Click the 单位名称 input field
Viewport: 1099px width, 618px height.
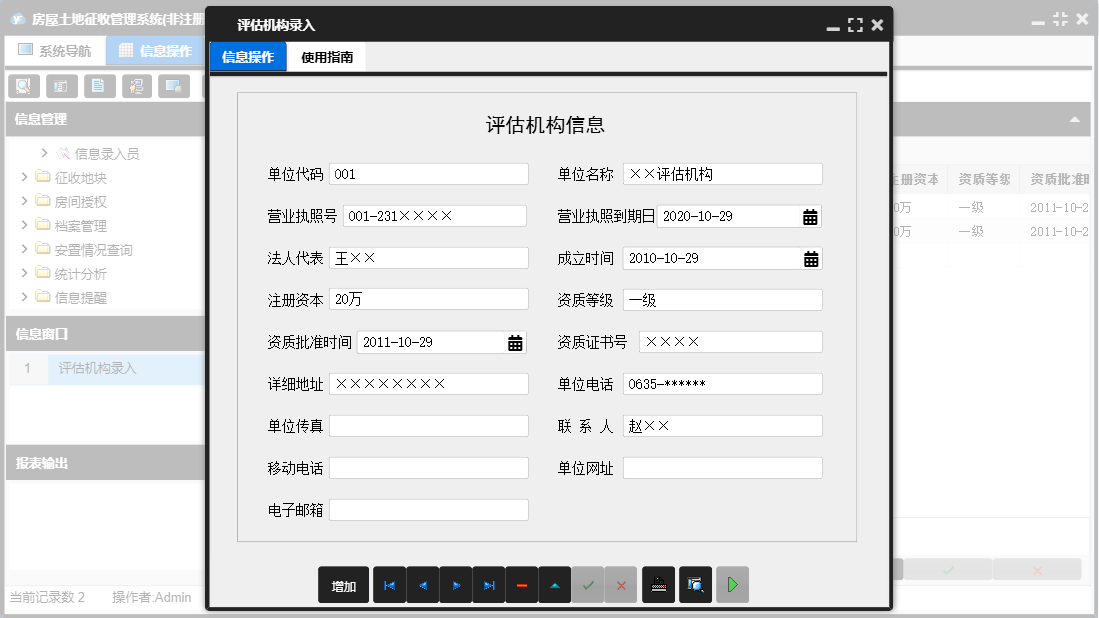722,175
